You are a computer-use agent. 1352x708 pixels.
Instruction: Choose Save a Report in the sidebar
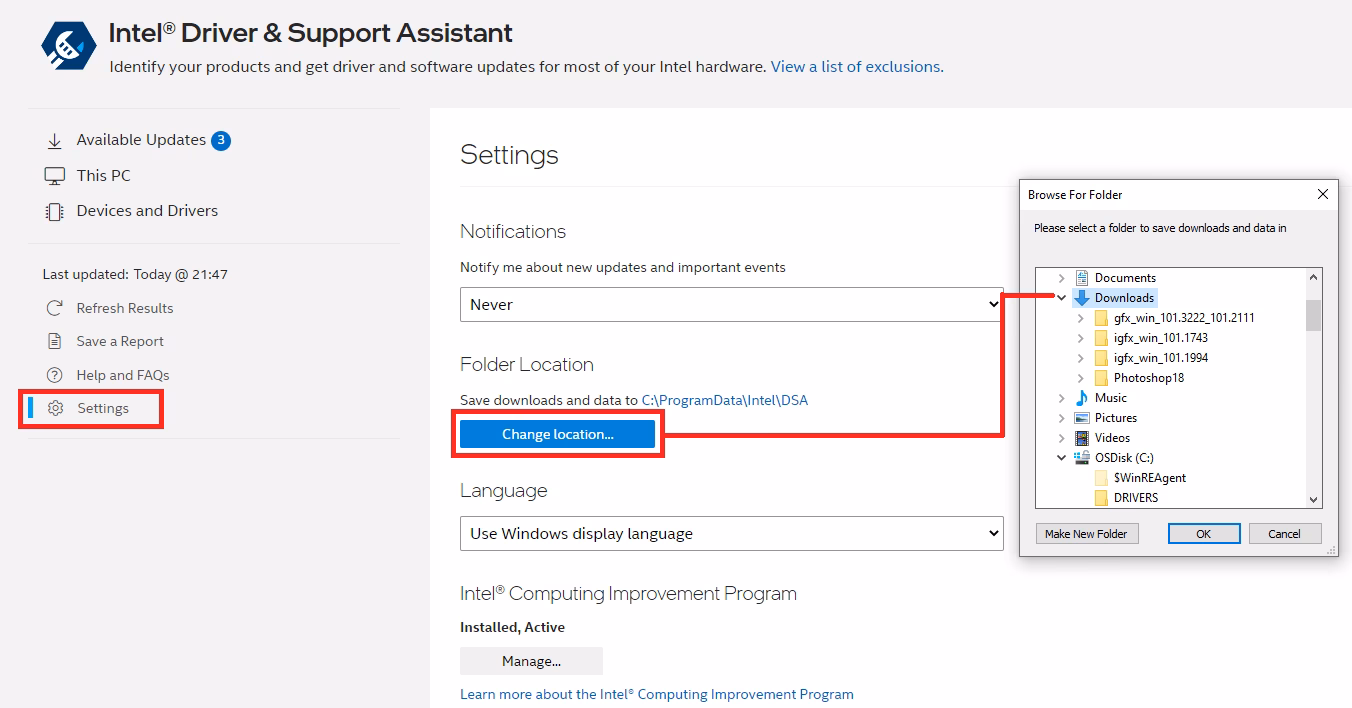click(x=120, y=341)
